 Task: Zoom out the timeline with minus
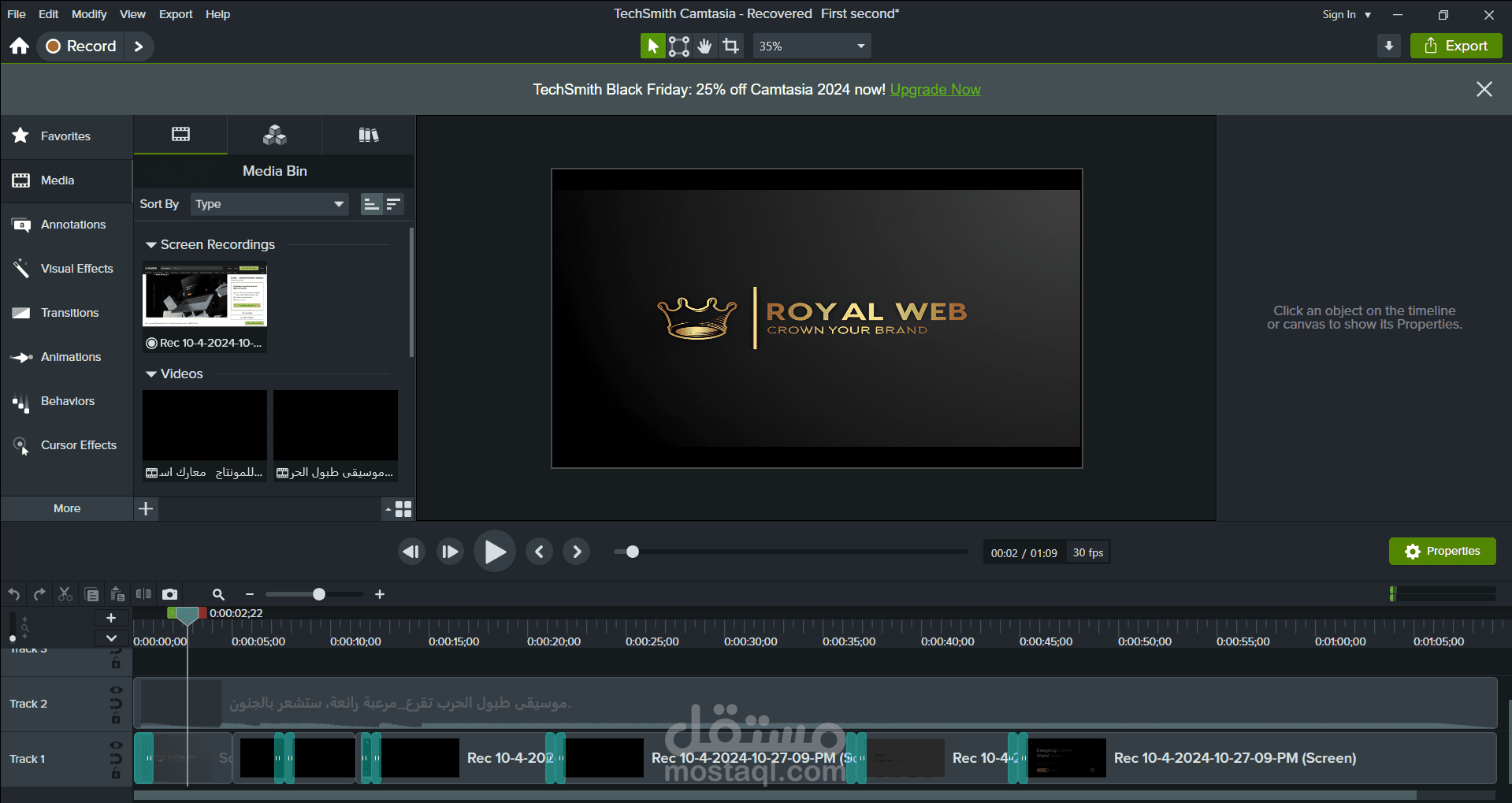point(250,594)
